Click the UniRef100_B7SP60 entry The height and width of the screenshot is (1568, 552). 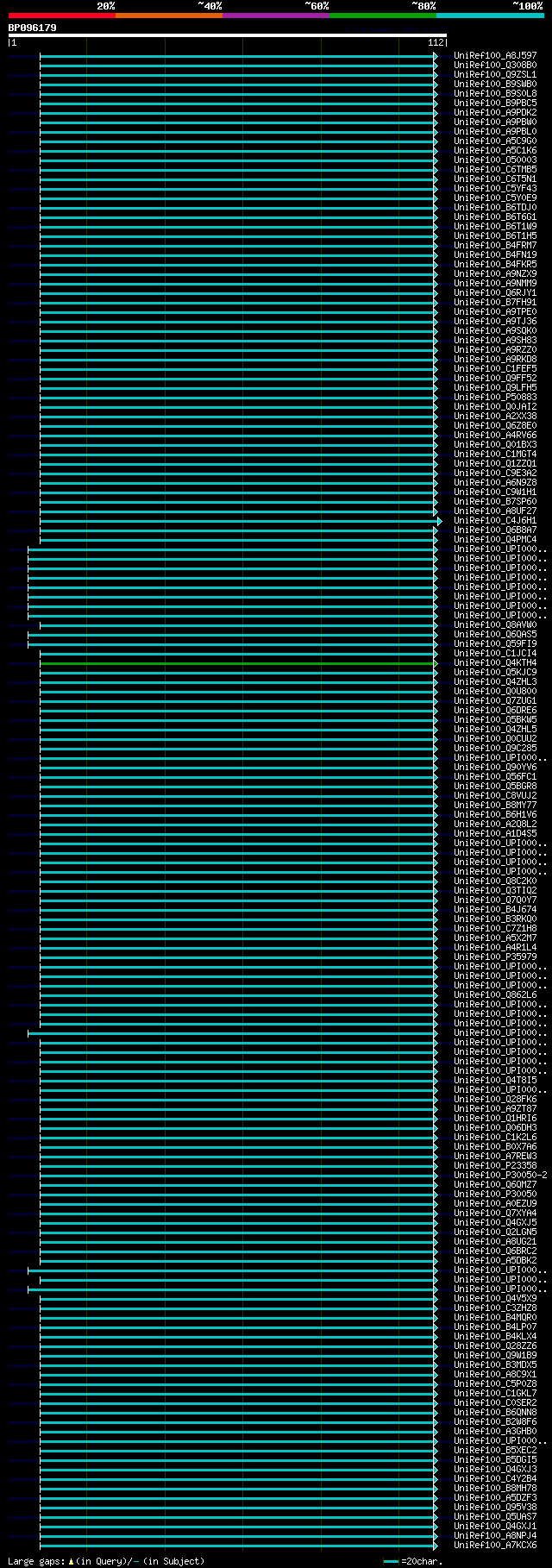pos(495,501)
